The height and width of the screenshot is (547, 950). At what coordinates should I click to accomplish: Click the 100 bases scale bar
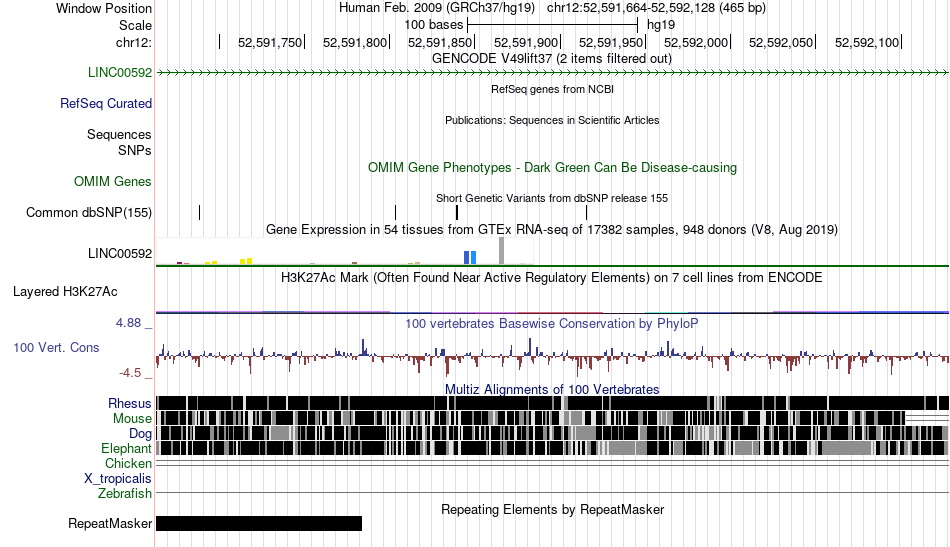pyautogui.click(x=553, y=25)
